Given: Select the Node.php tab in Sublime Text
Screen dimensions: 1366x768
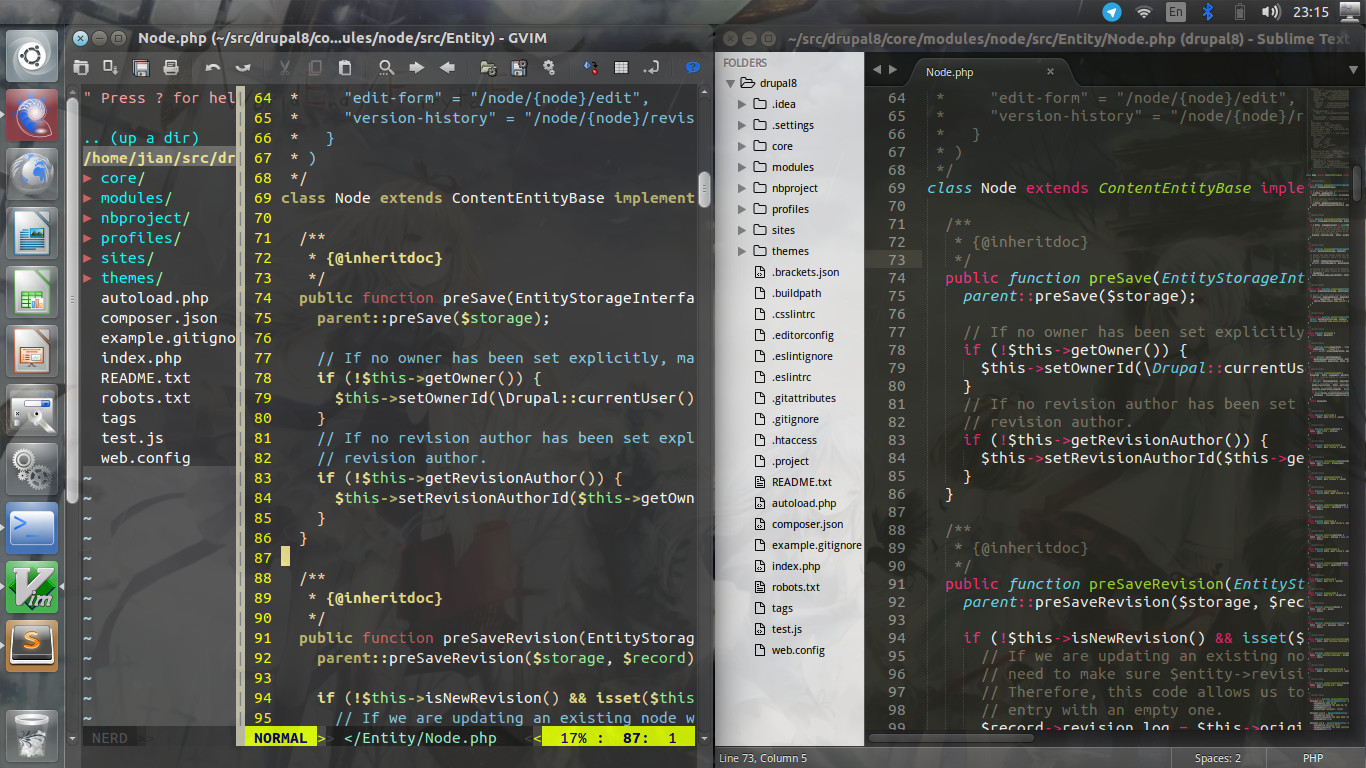Looking at the screenshot, I should pos(949,72).
